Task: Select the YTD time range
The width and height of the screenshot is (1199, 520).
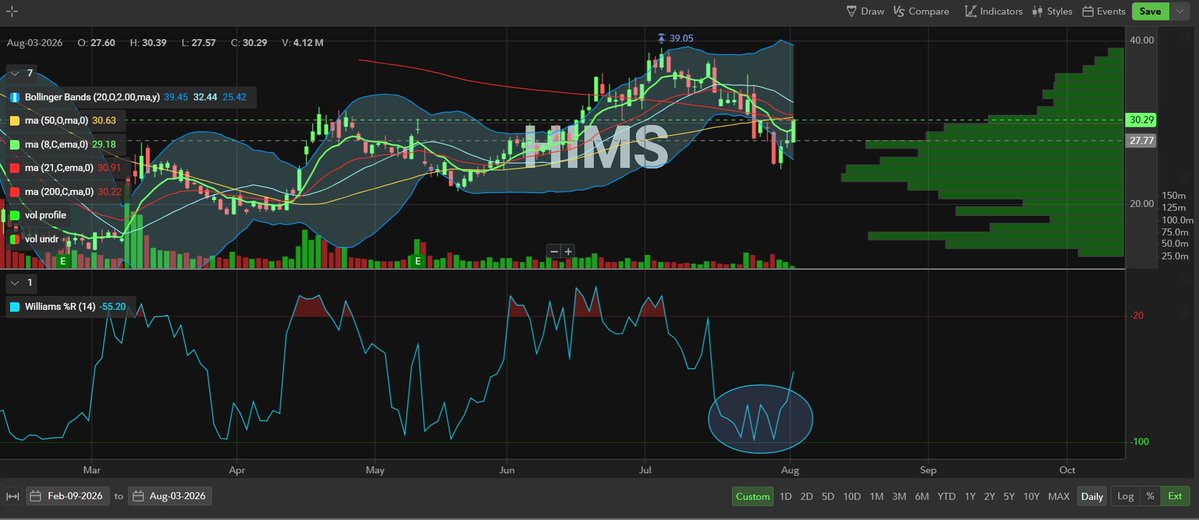Action: (947, 497)
